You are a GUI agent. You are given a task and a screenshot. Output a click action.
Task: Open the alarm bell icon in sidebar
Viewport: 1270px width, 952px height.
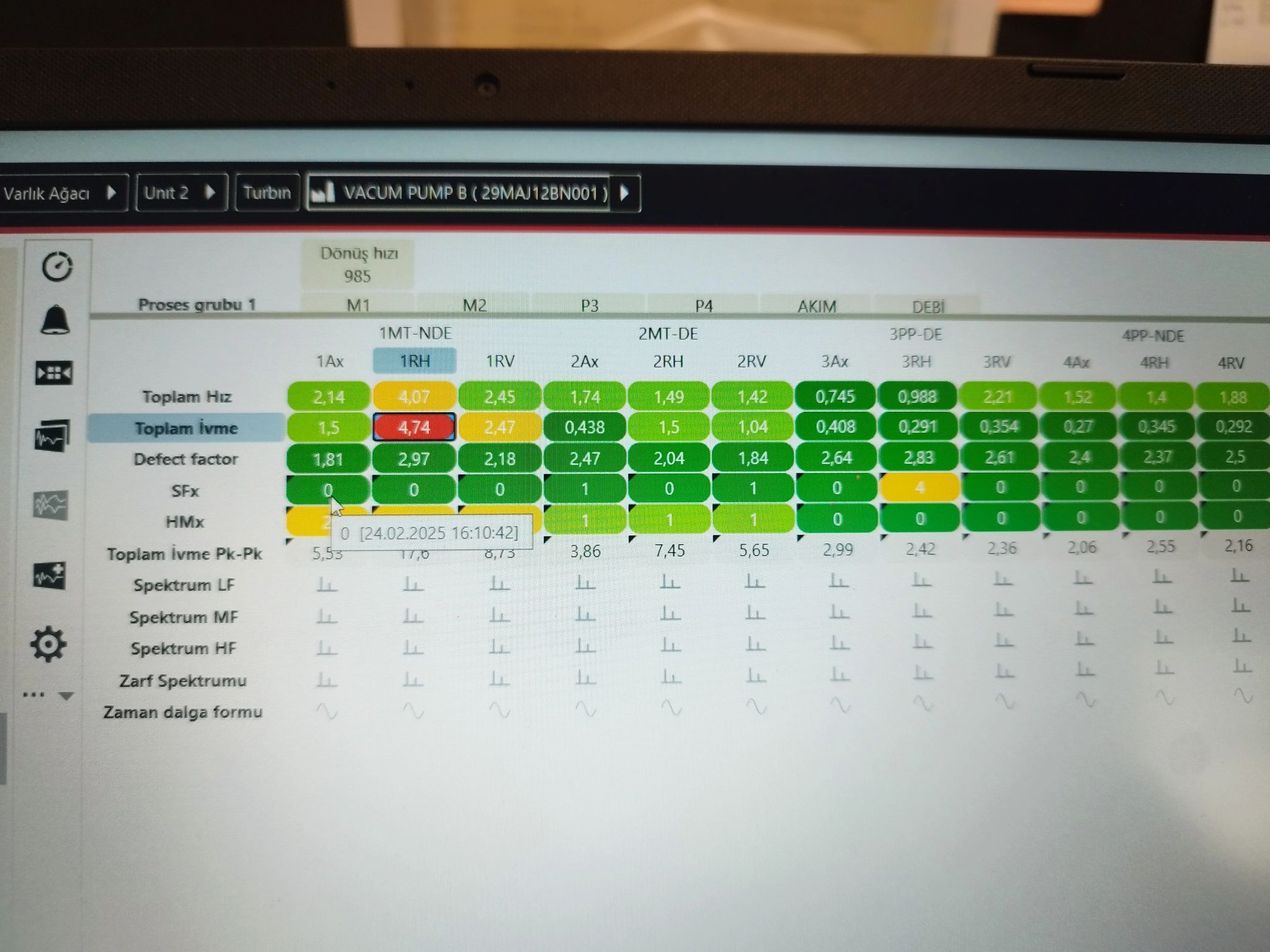(x=55, y=320)
